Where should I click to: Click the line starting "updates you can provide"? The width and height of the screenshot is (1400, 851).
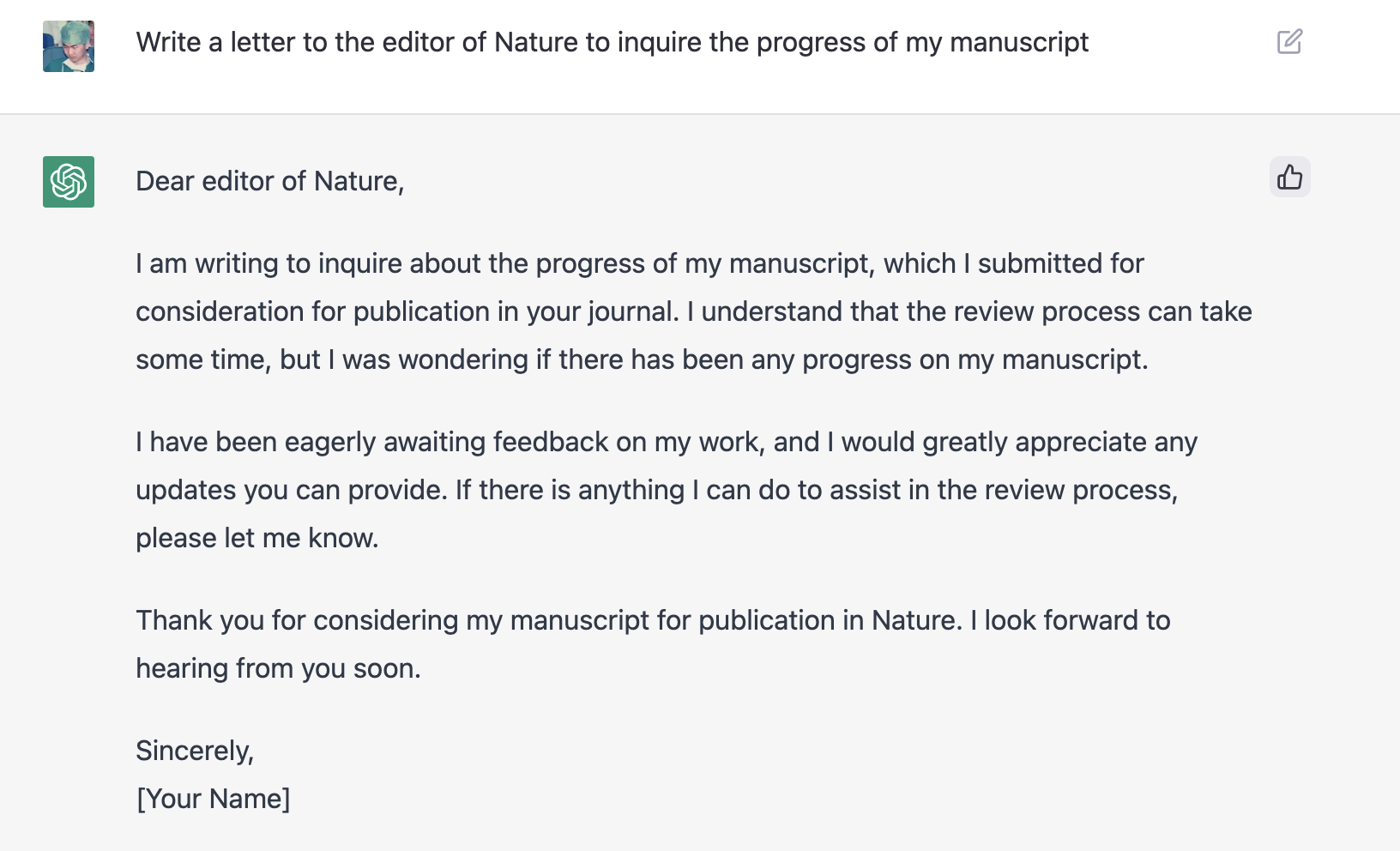pyautogui.click(x=656, y=490)
